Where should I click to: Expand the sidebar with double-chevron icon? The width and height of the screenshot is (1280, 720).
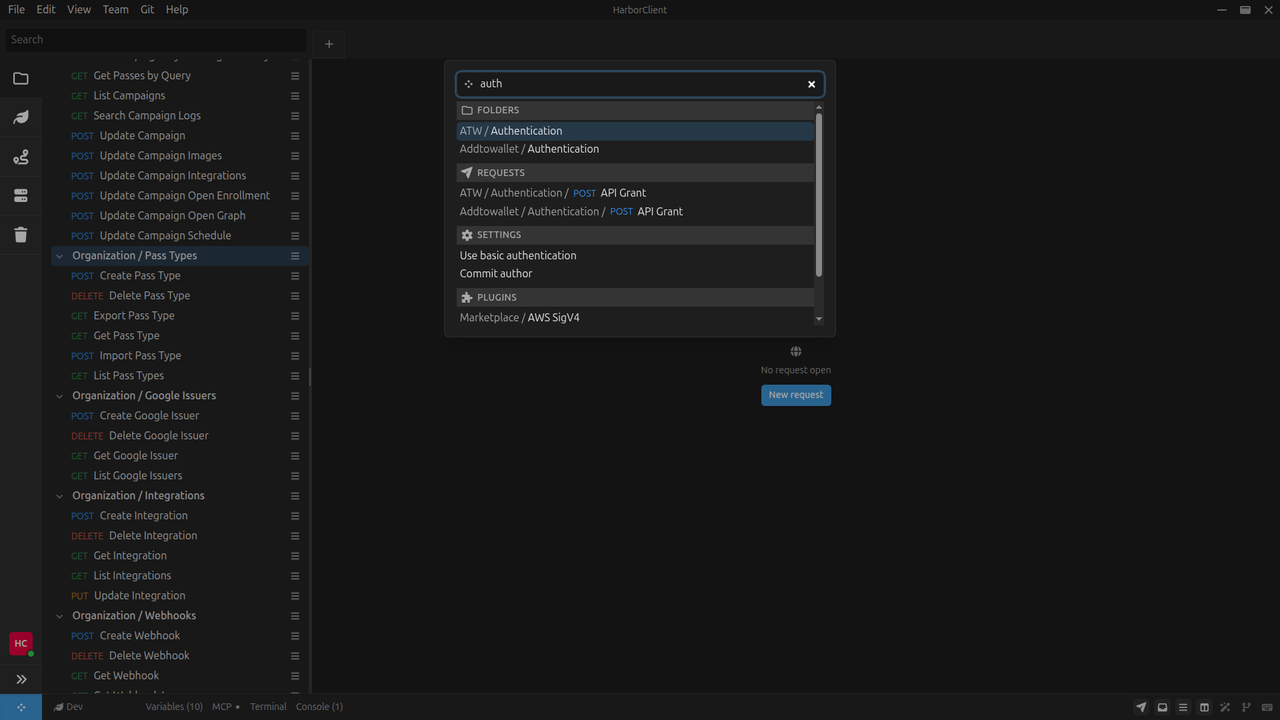coord(21,679)
